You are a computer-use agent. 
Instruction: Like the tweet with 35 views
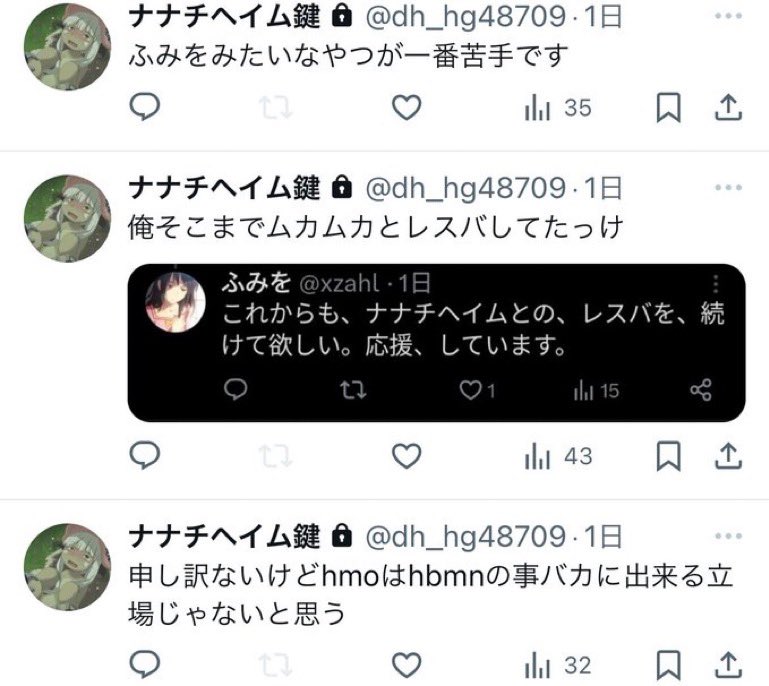(407, 107)
